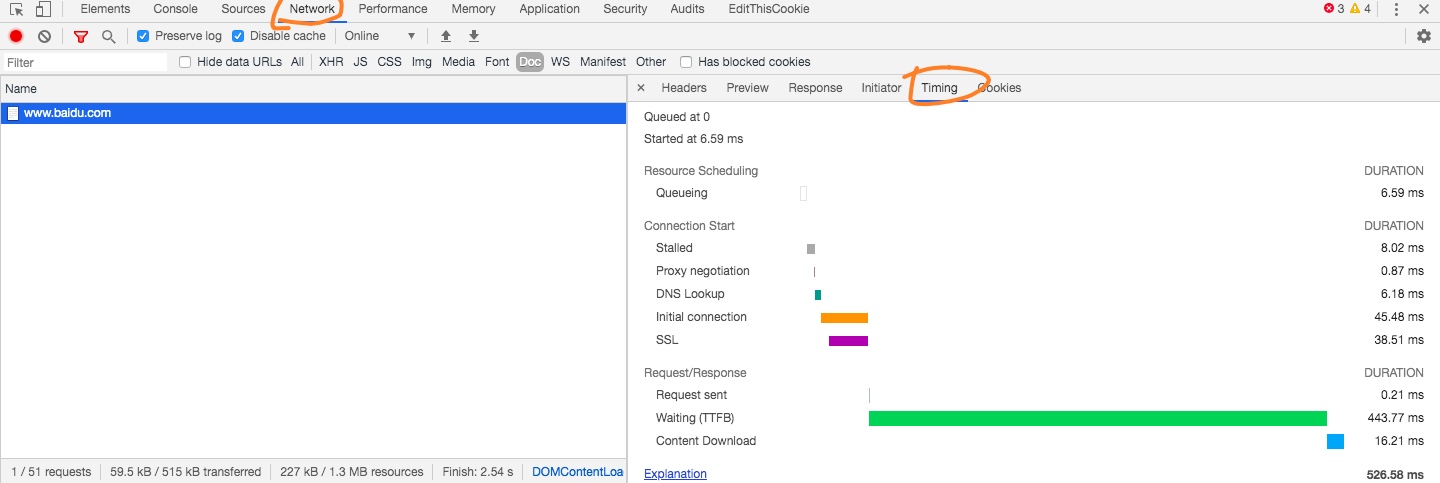
Task: Click the Filter text input field
Action: click(85, 62)
